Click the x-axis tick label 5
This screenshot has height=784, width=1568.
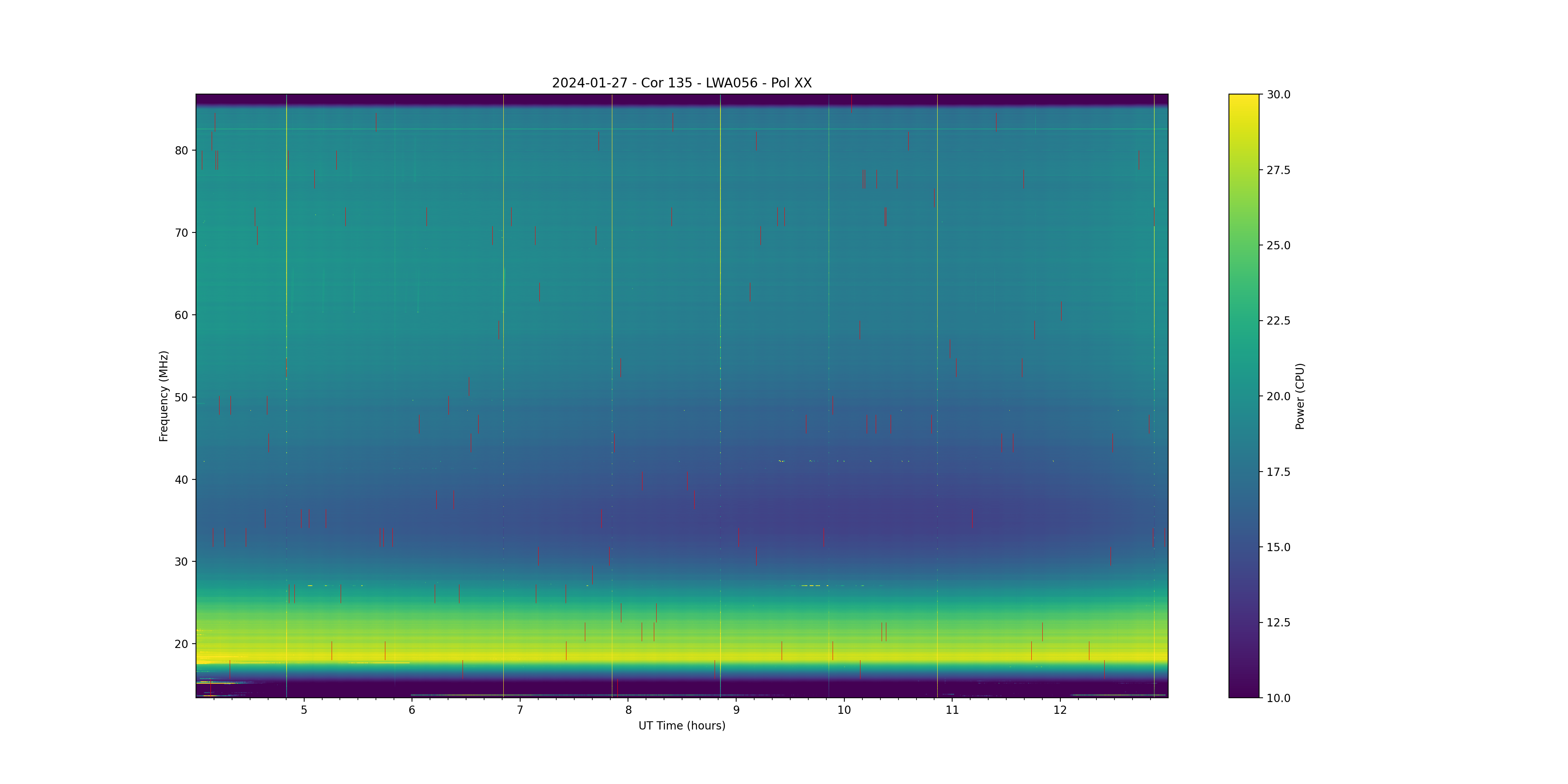tap(304, 710)
